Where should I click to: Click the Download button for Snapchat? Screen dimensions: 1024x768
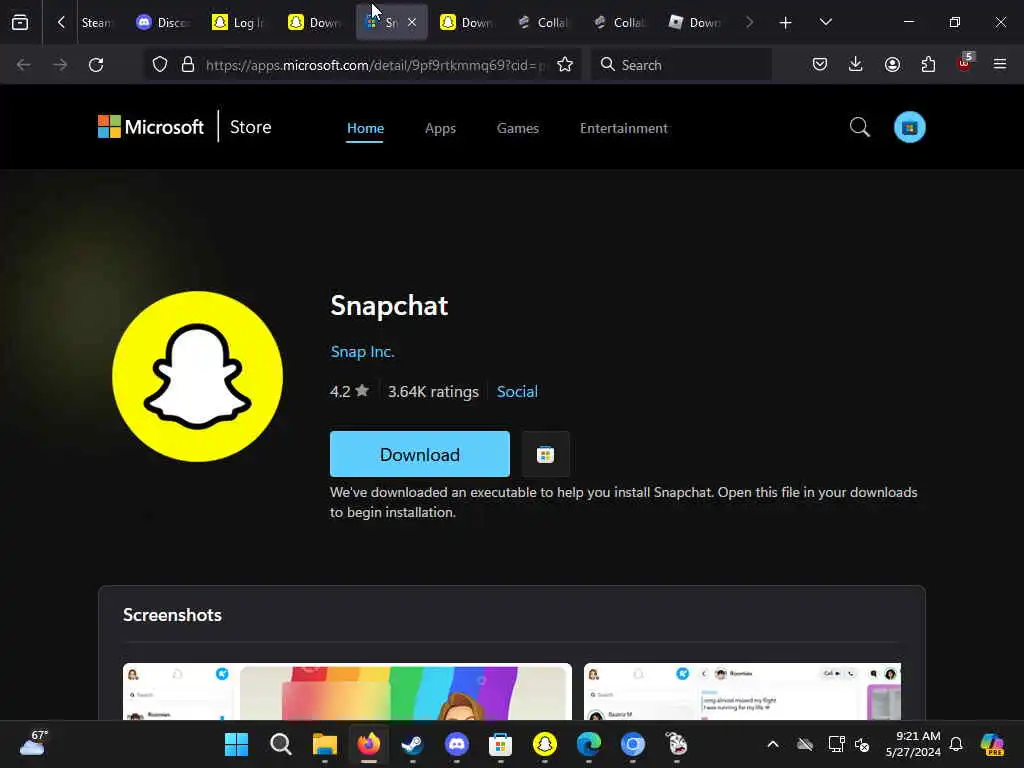click(x=420, y=454)
